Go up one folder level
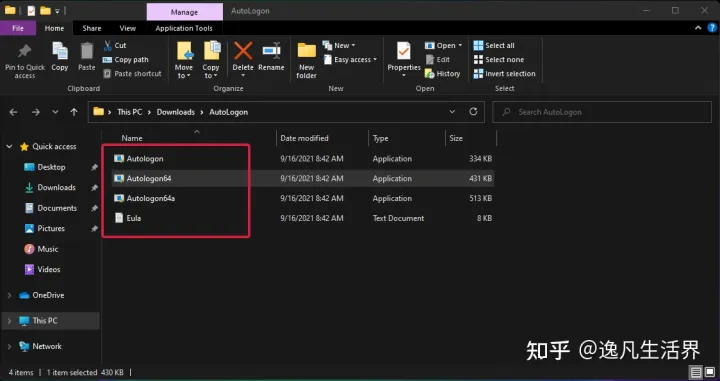Image resolution: width=720 pixels, height=381 pixels. coord(74,112)
